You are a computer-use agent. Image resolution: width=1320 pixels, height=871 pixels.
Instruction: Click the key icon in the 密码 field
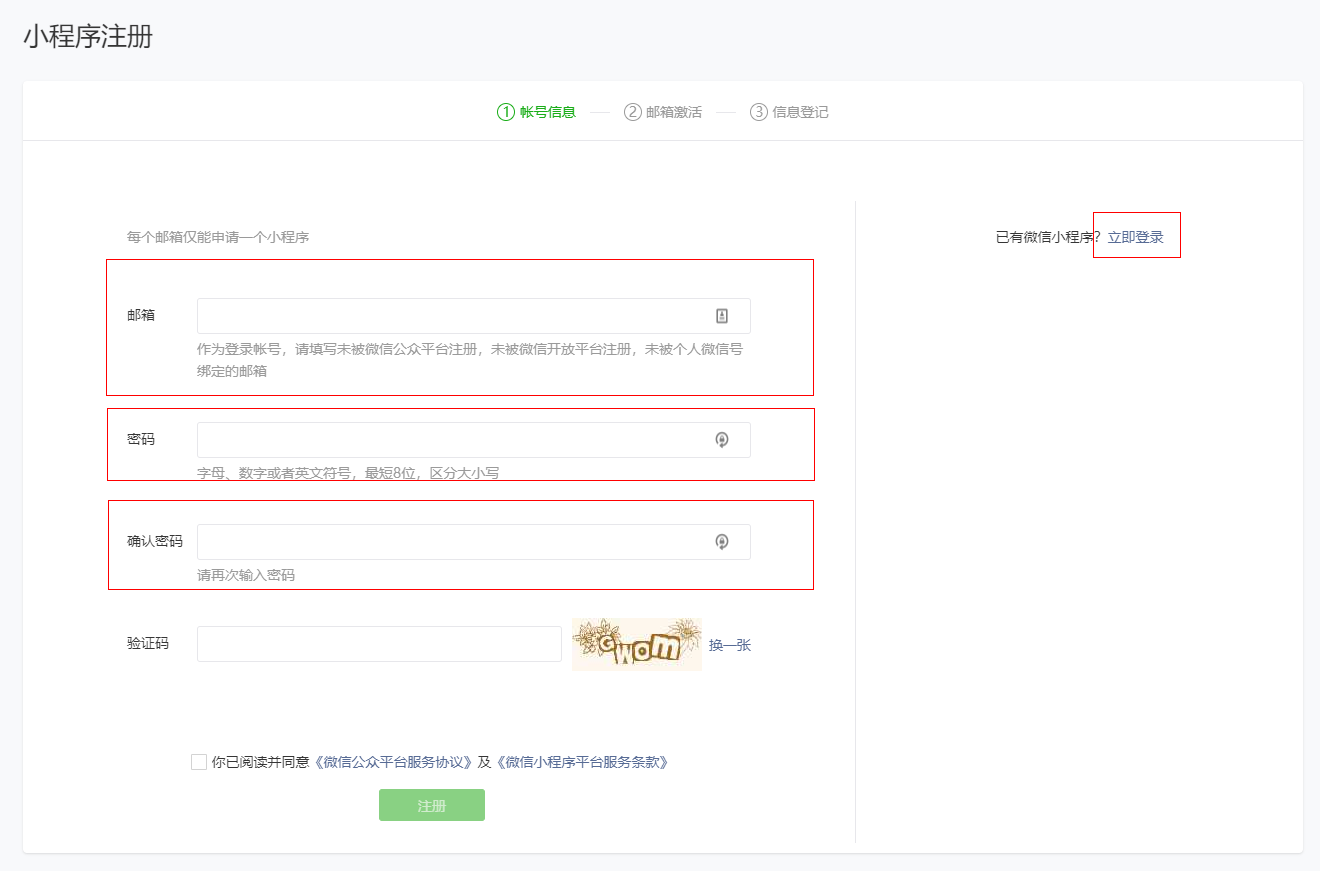click(x=722, y=440)
